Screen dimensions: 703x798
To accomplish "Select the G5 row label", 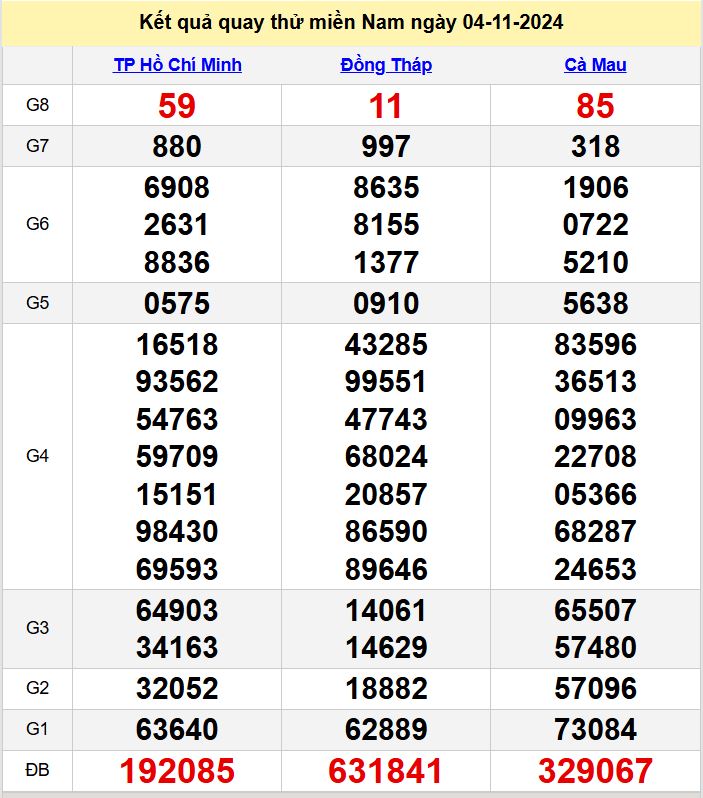I will coord(37,303).
